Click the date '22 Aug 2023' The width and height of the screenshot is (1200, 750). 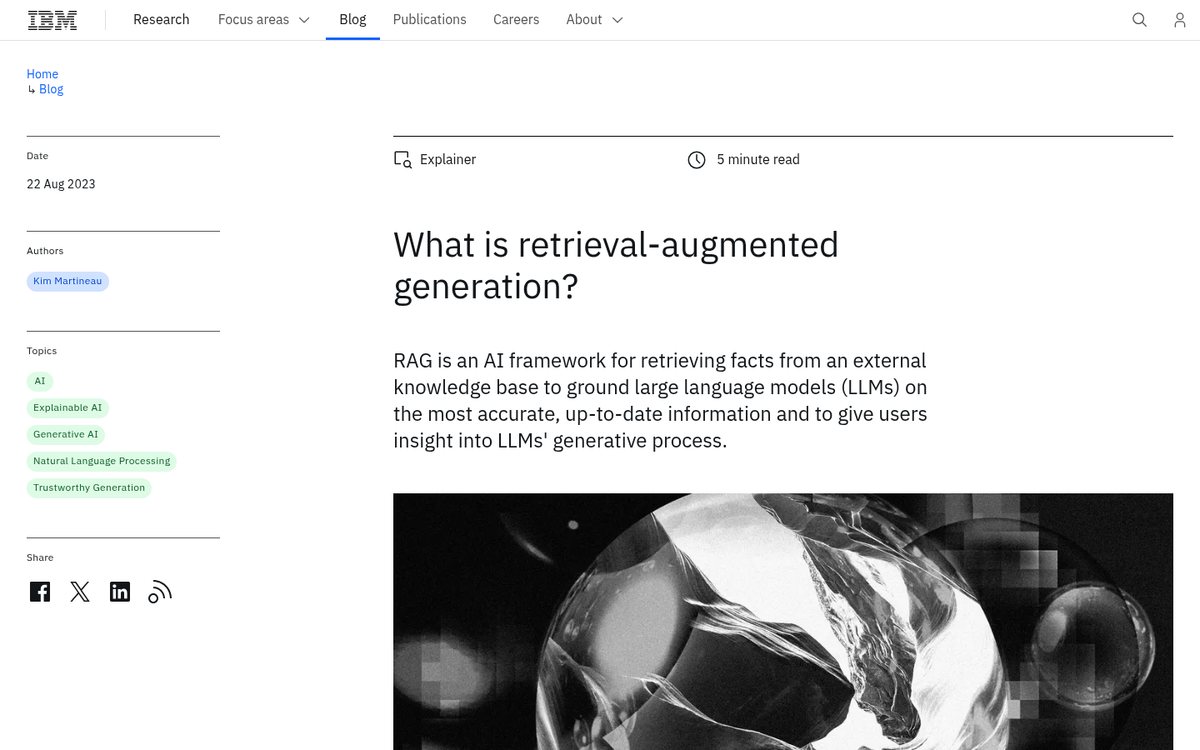(x=61, y=184)
